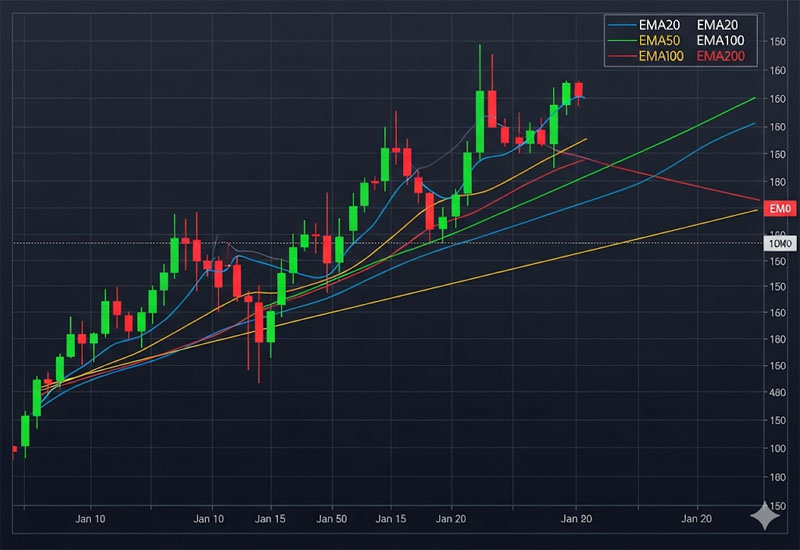The image size is (800, 550).
Task: Click the 480 price axis label
Action: point(776,393)
